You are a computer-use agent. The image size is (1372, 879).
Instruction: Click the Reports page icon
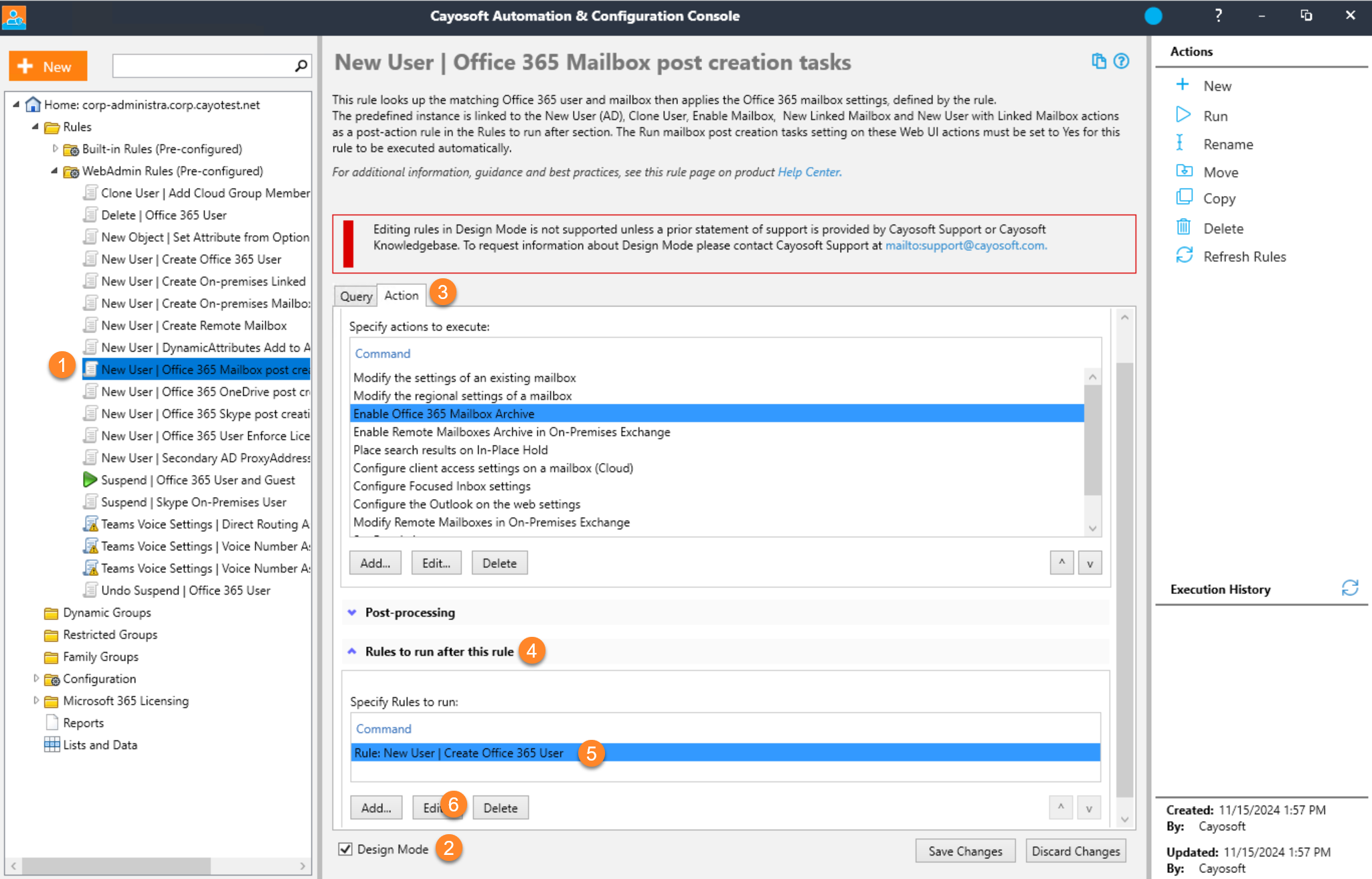tap(52, 722)
